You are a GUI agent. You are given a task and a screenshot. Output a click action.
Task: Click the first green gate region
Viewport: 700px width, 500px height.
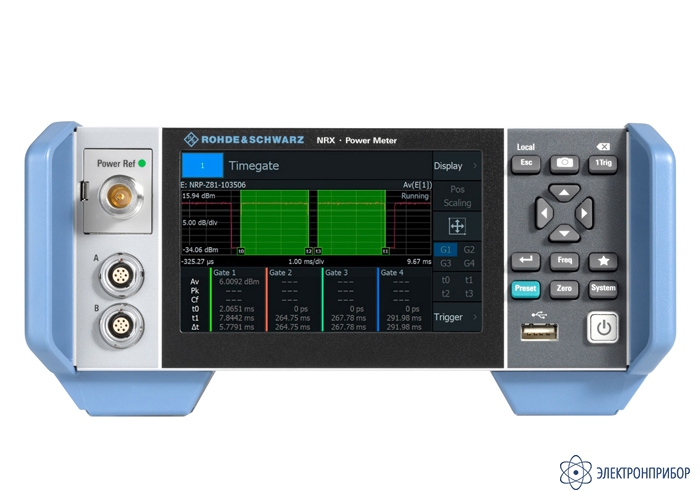[275, 222]
